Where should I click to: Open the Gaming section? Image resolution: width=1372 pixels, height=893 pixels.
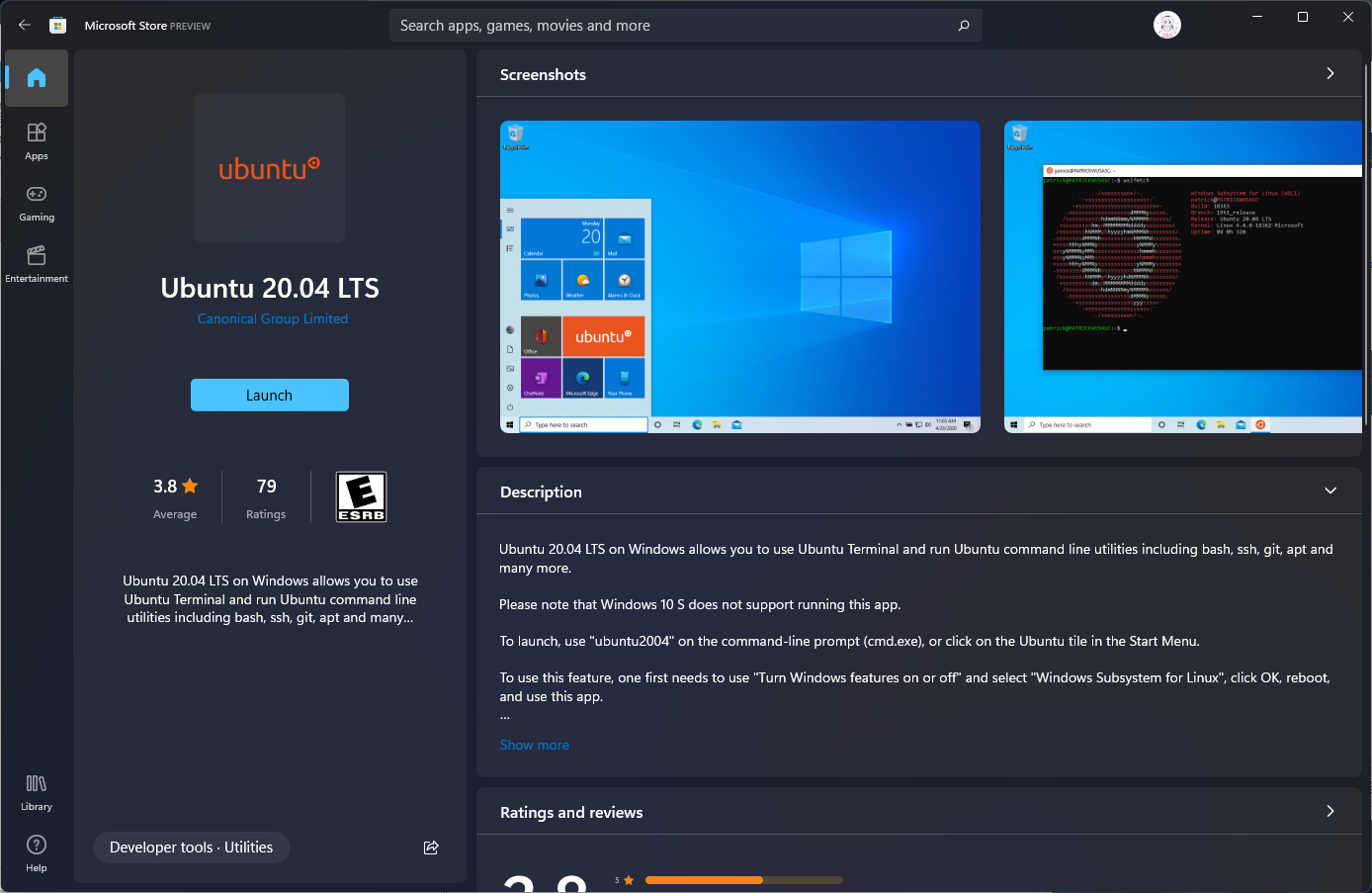point(37,202)
